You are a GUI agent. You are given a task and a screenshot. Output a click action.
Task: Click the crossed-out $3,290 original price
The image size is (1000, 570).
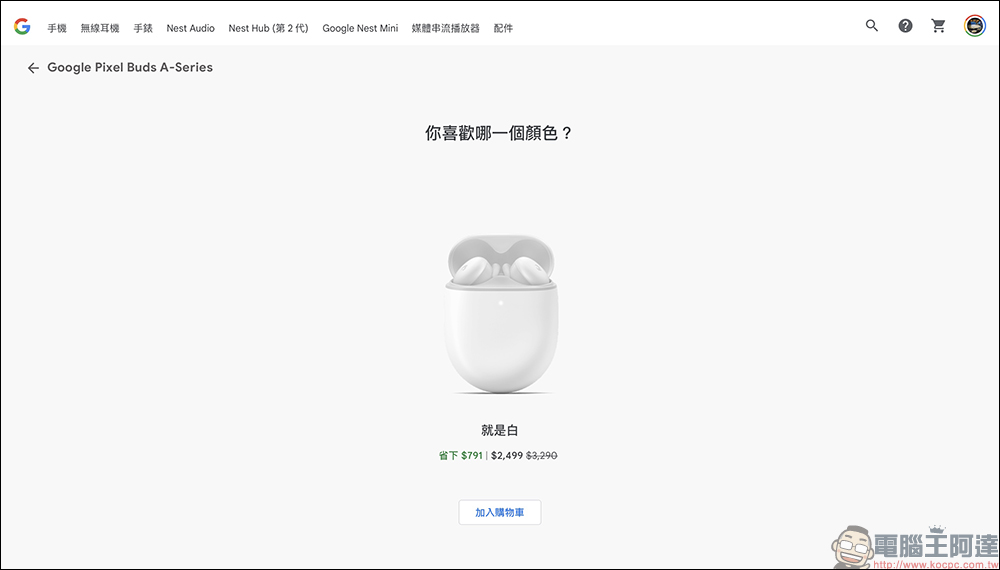tap(542, 456)
